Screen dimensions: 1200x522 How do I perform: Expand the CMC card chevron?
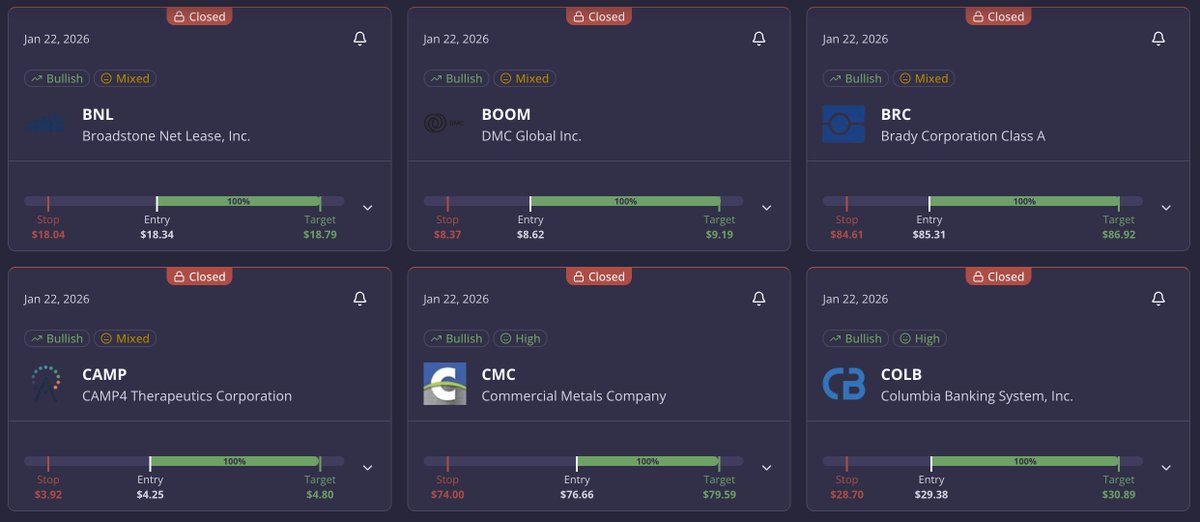click(766, 468)
